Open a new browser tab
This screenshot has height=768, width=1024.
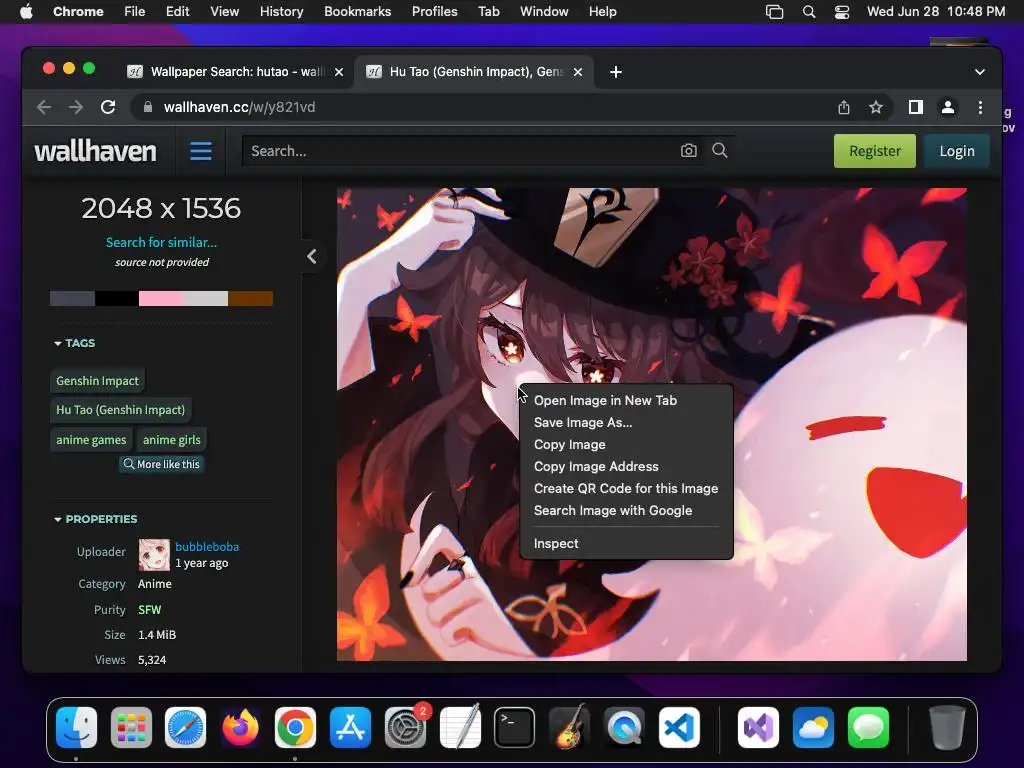pyautogui.click(x=615, y=72)
